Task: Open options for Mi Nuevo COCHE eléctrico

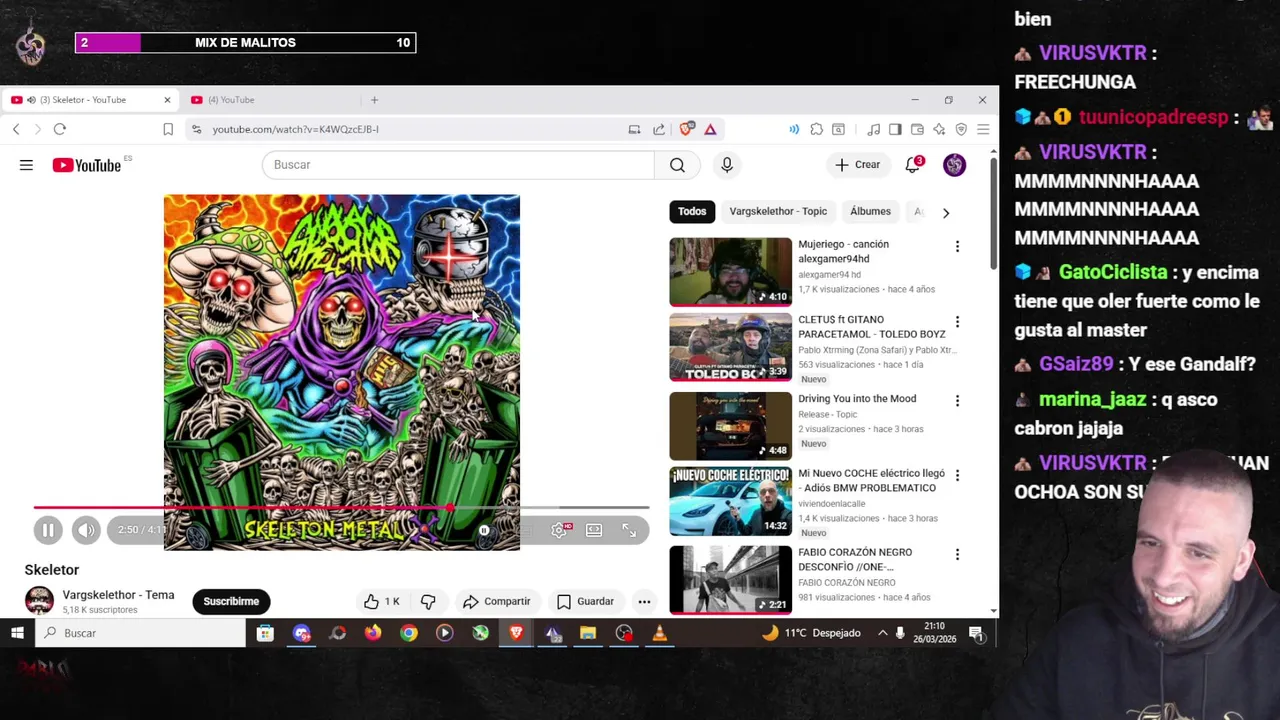Action: 957,476
